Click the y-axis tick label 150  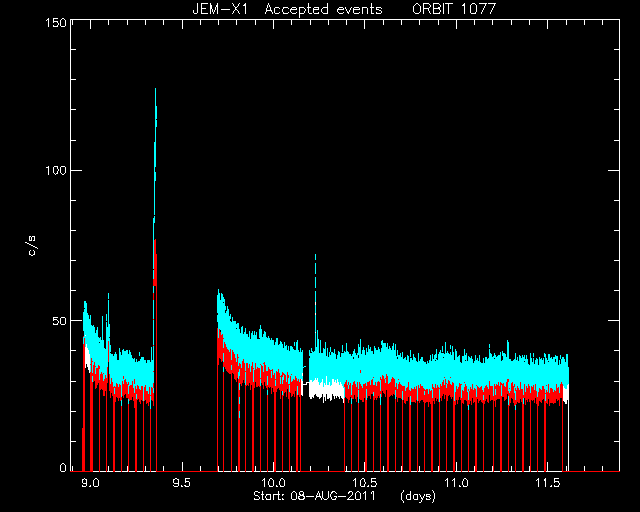56,22
